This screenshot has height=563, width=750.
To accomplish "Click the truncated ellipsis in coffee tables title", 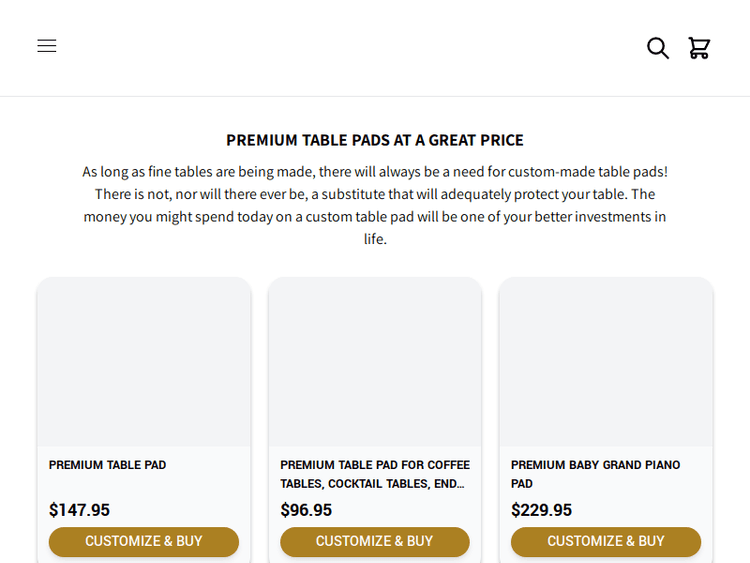I will pyautogui.click(x=458, y=484).
